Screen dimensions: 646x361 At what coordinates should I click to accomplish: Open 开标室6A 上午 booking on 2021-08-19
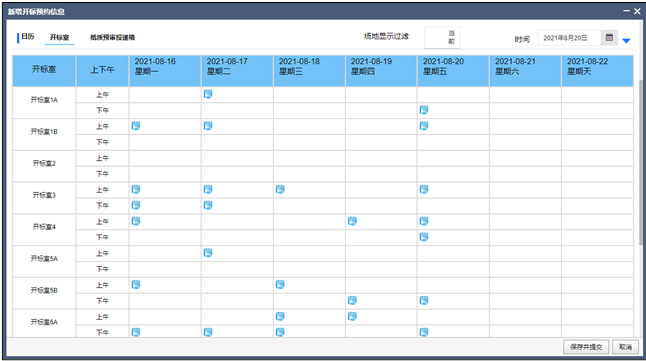coord(352,316)
